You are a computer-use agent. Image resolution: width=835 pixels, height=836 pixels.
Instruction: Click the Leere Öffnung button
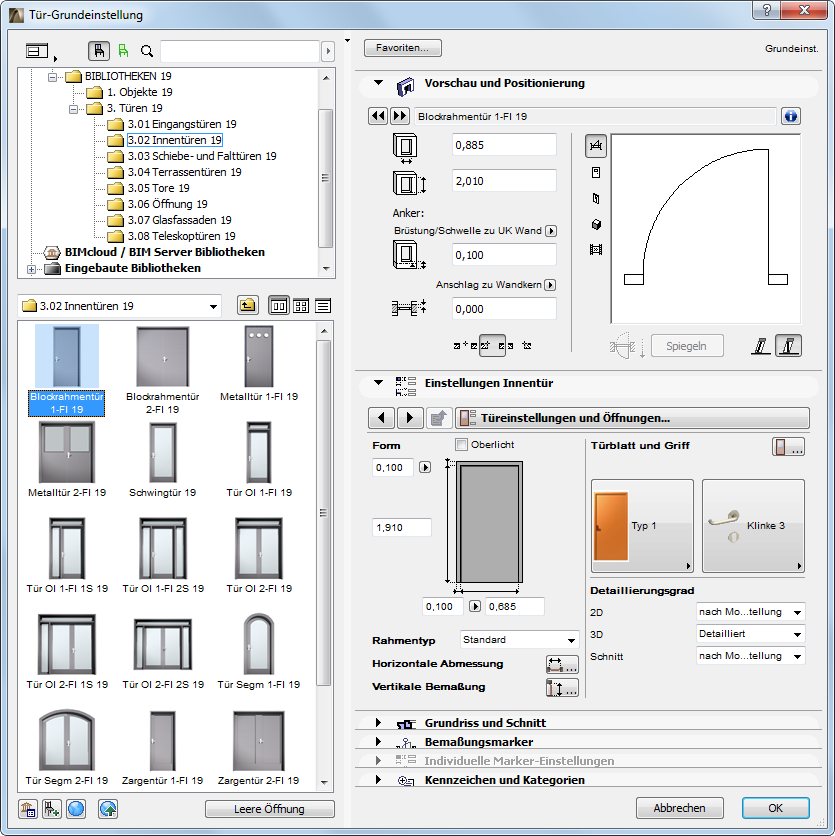click(269, 809)
